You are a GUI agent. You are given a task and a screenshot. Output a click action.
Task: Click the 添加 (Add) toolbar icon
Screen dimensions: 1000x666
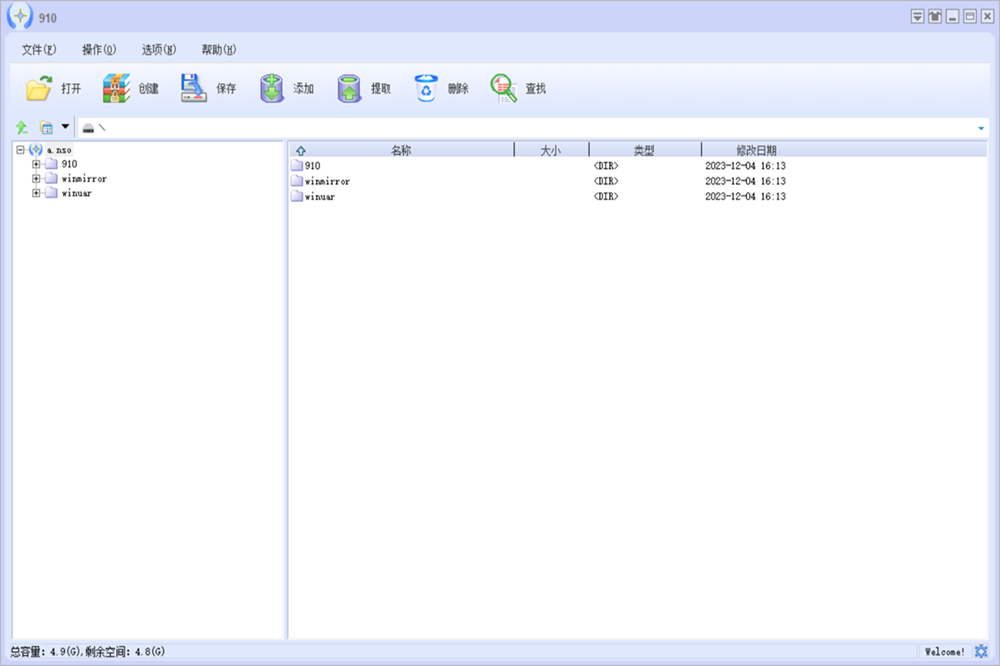coord(272,89)
